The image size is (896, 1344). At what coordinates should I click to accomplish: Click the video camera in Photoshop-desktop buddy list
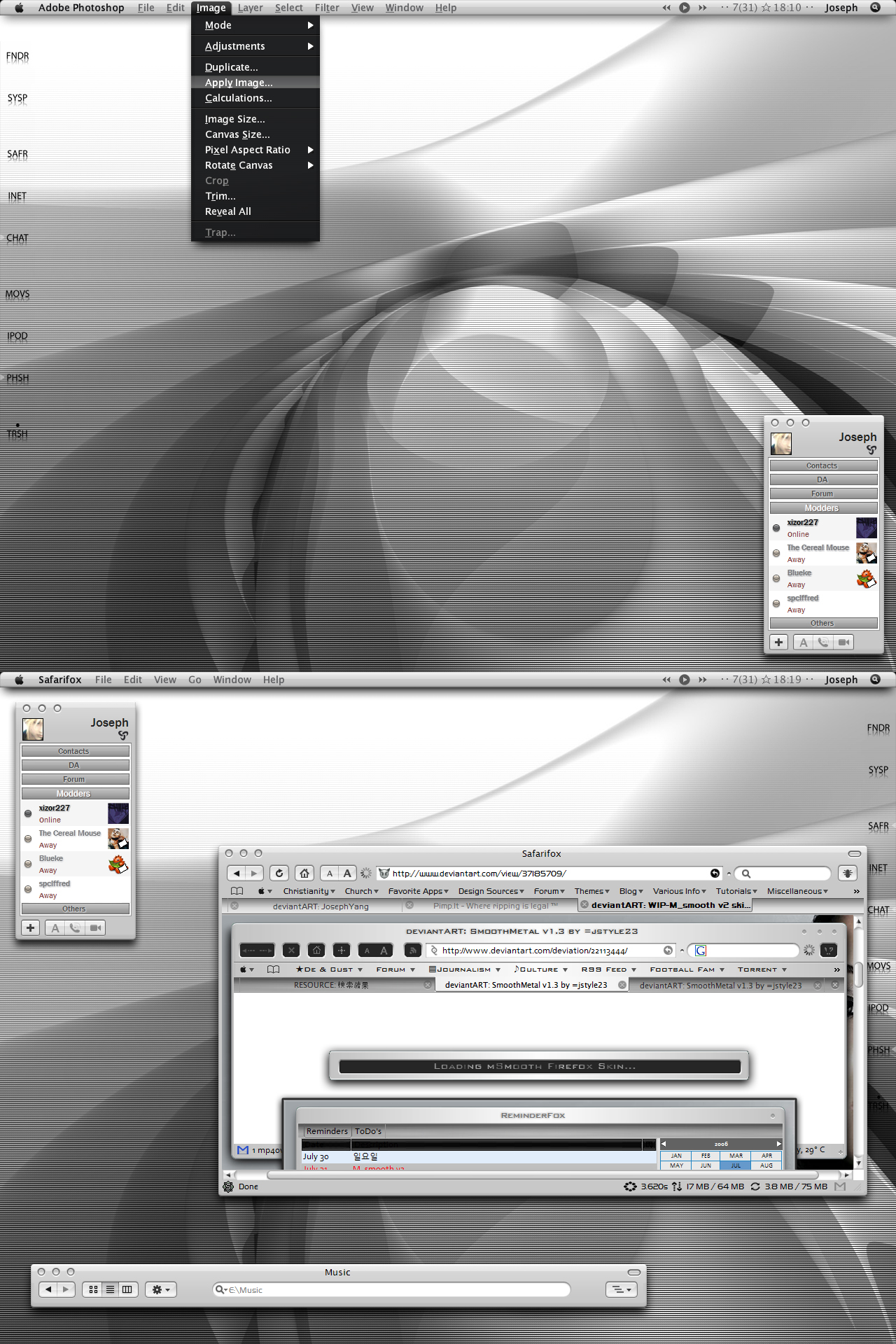click(844, 642)
